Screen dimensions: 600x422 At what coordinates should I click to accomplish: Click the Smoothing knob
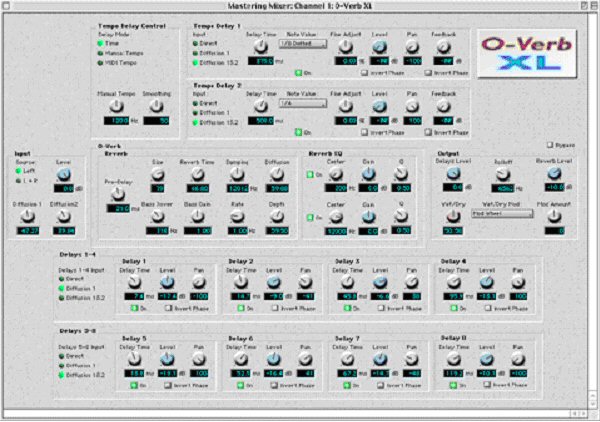click(156, 106)
